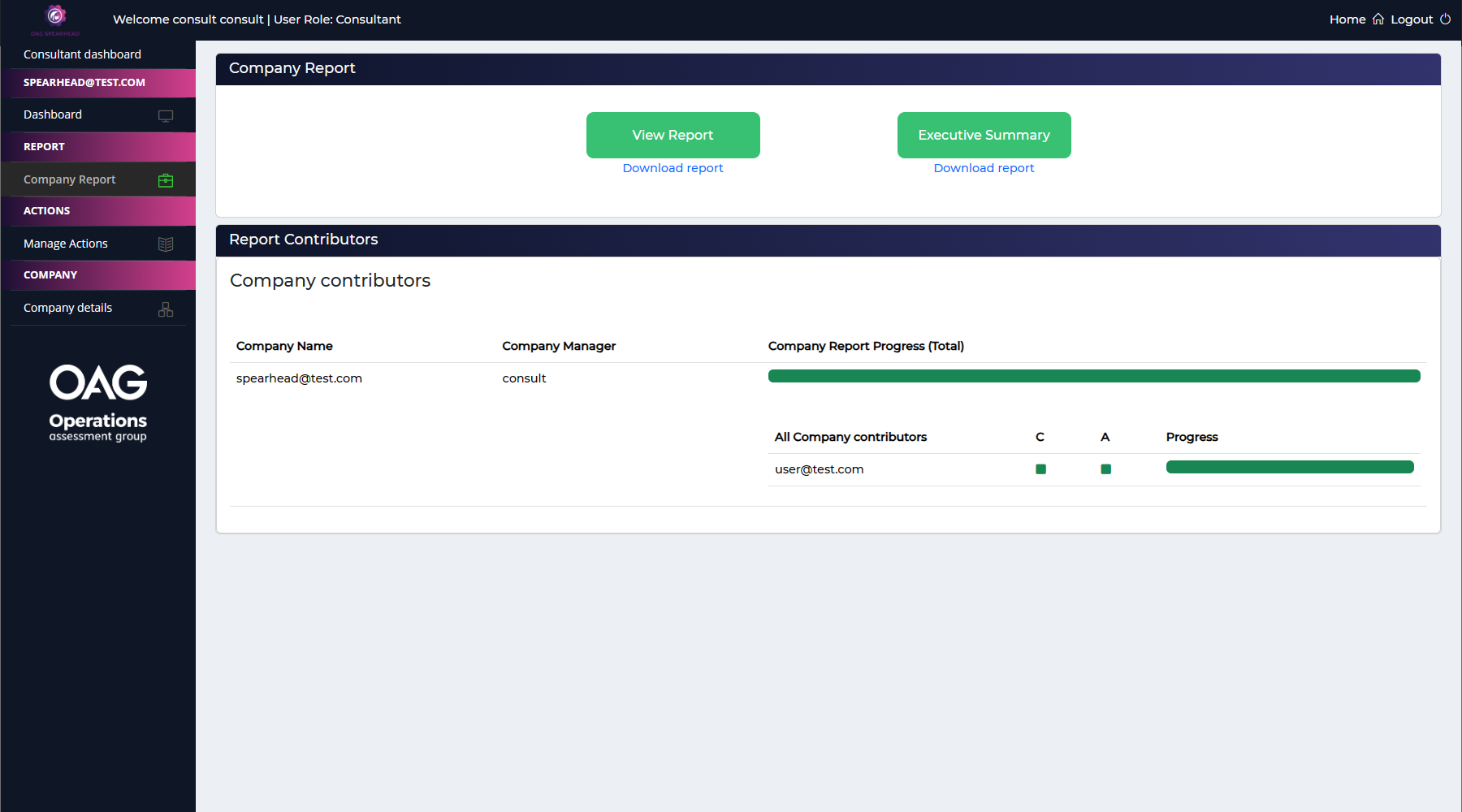Click the Manage Actions book icon
The image size is (1462, 812).
[x=166, y=244]
